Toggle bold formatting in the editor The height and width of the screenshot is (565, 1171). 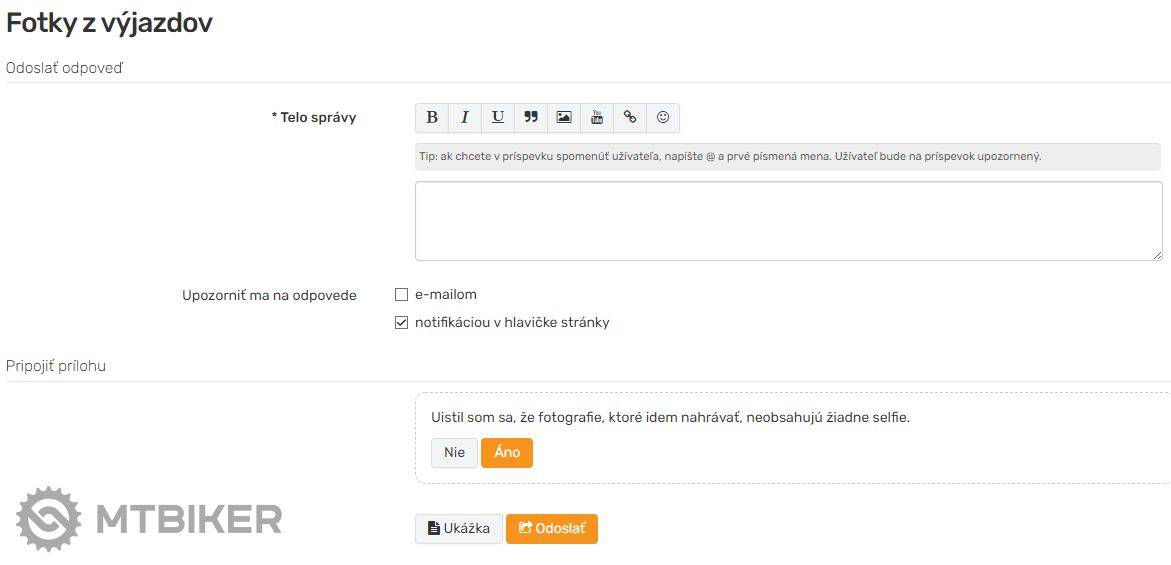pos(432,118)
